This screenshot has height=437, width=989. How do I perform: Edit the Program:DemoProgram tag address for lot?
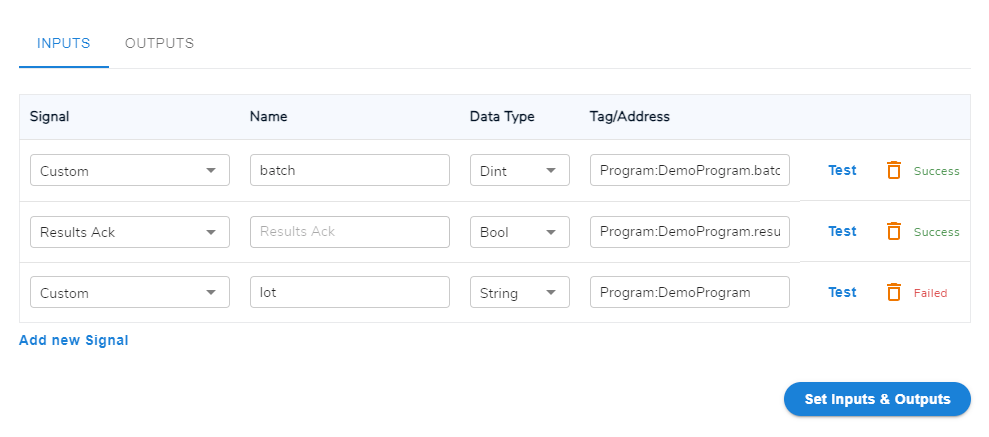690,293
